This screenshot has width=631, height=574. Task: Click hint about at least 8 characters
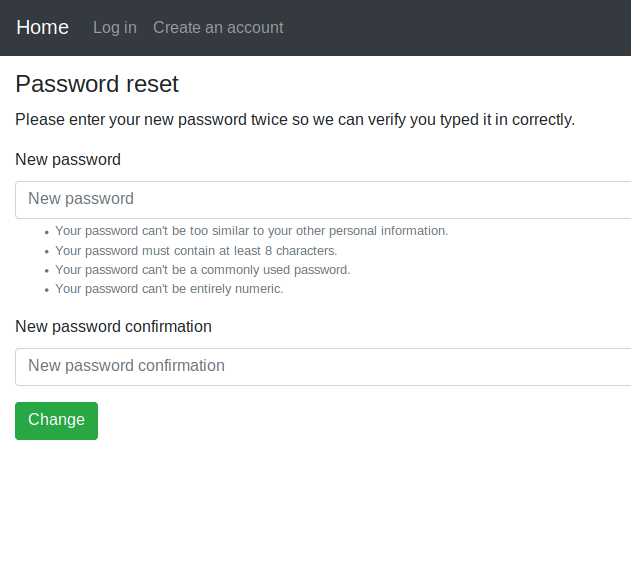196,251
